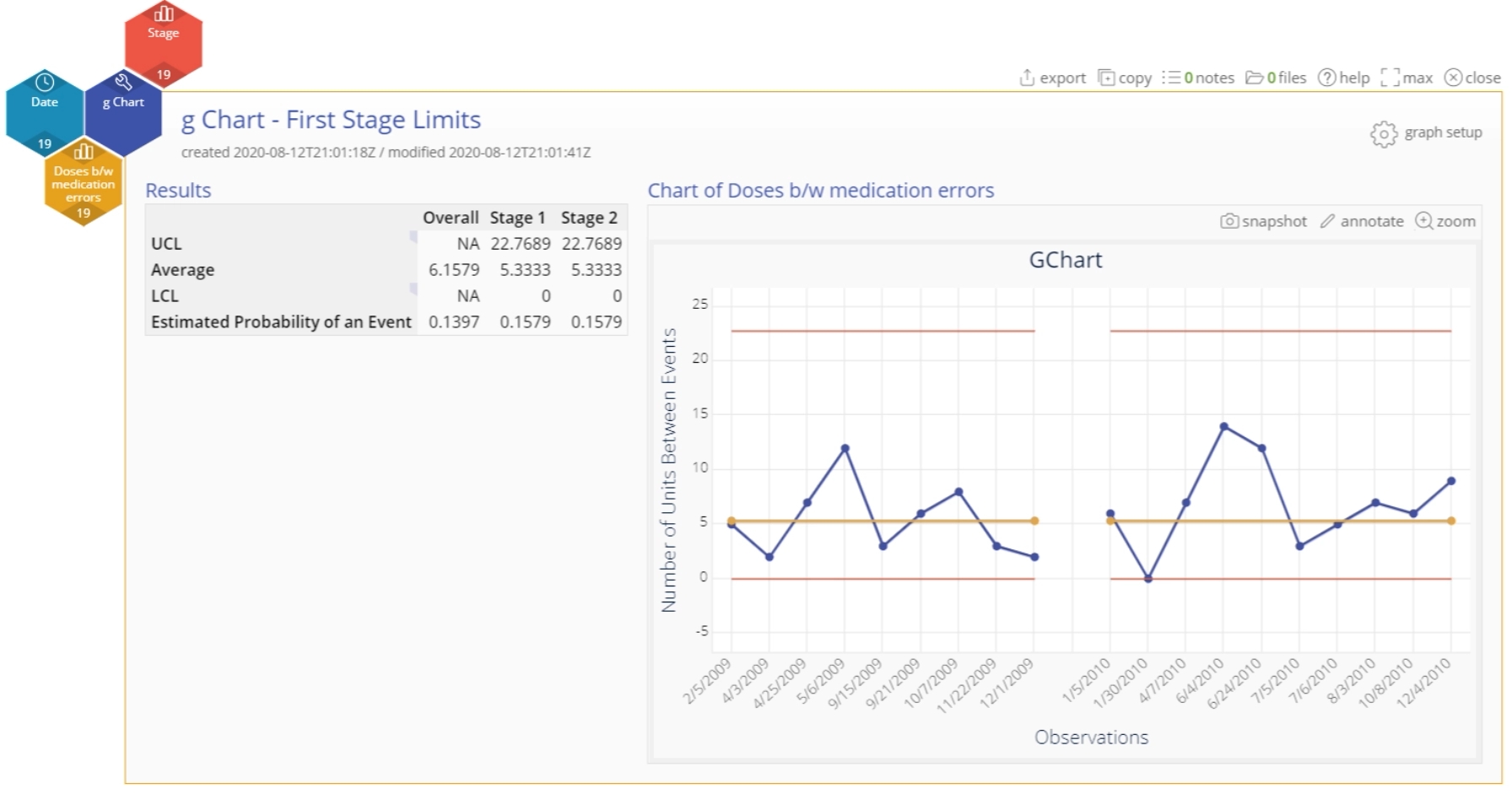This screenshot has width=1512, height=794.
Task: Click the Results section heading
Action: coord(178,191)
